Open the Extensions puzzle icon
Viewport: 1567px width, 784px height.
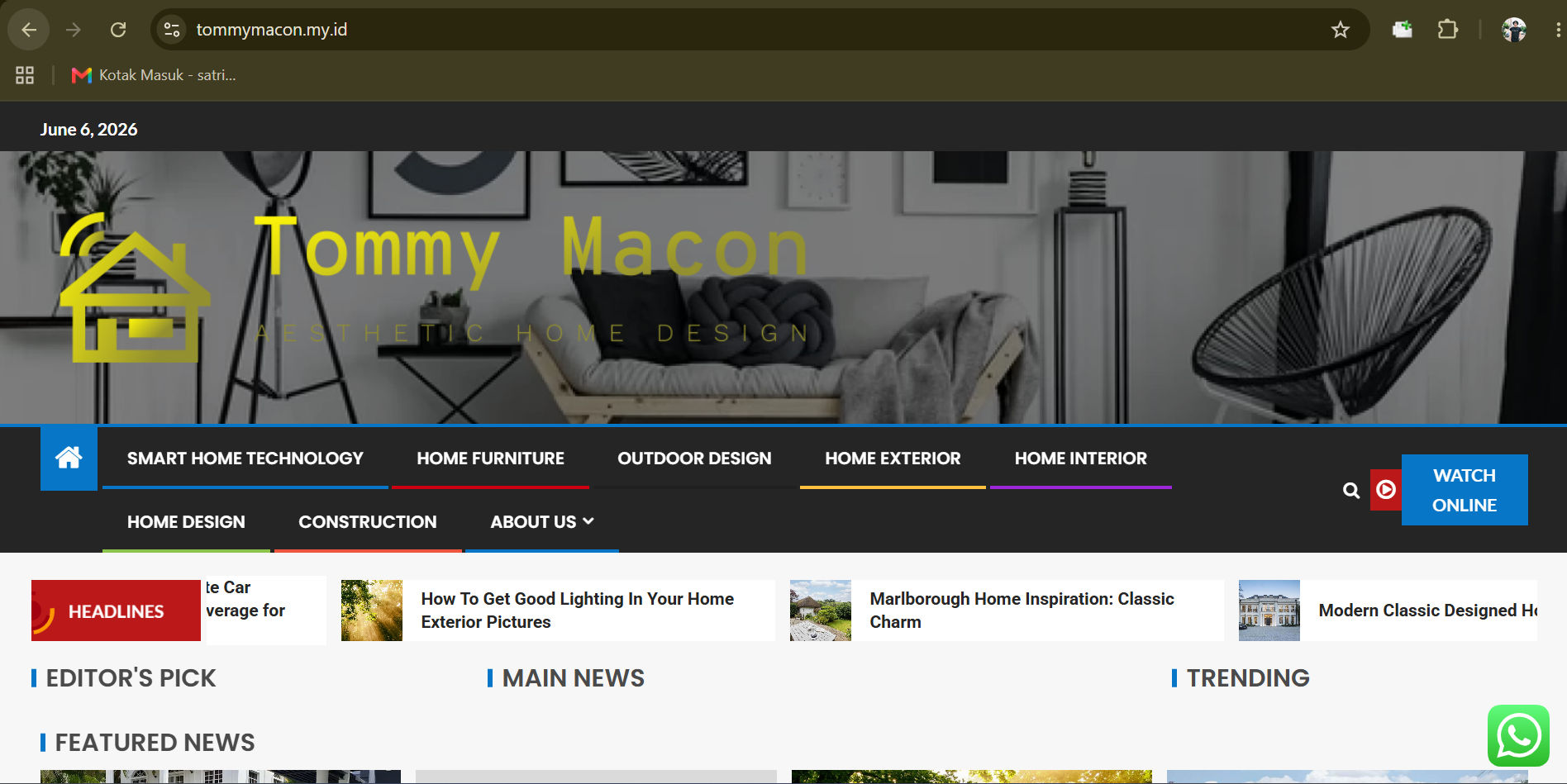tap(1448, 30)
